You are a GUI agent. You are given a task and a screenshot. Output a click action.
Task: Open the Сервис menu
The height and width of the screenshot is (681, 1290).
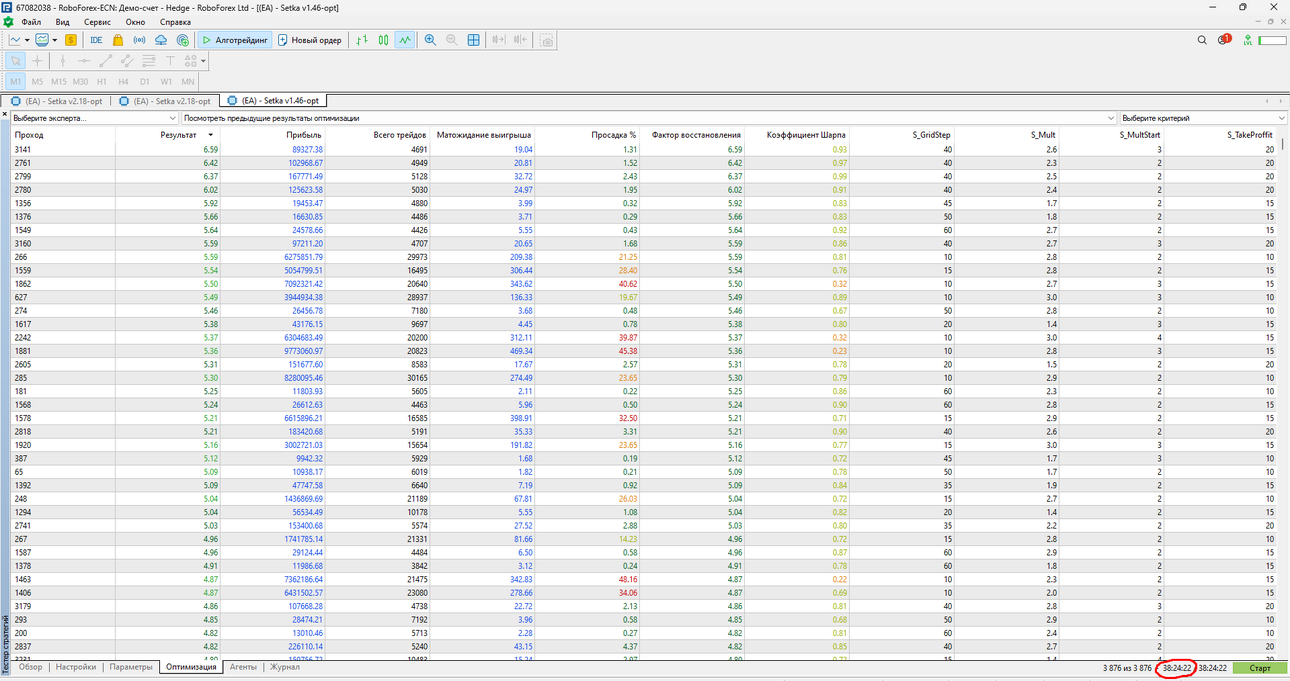pyautogui.click(x=98, y=22)
